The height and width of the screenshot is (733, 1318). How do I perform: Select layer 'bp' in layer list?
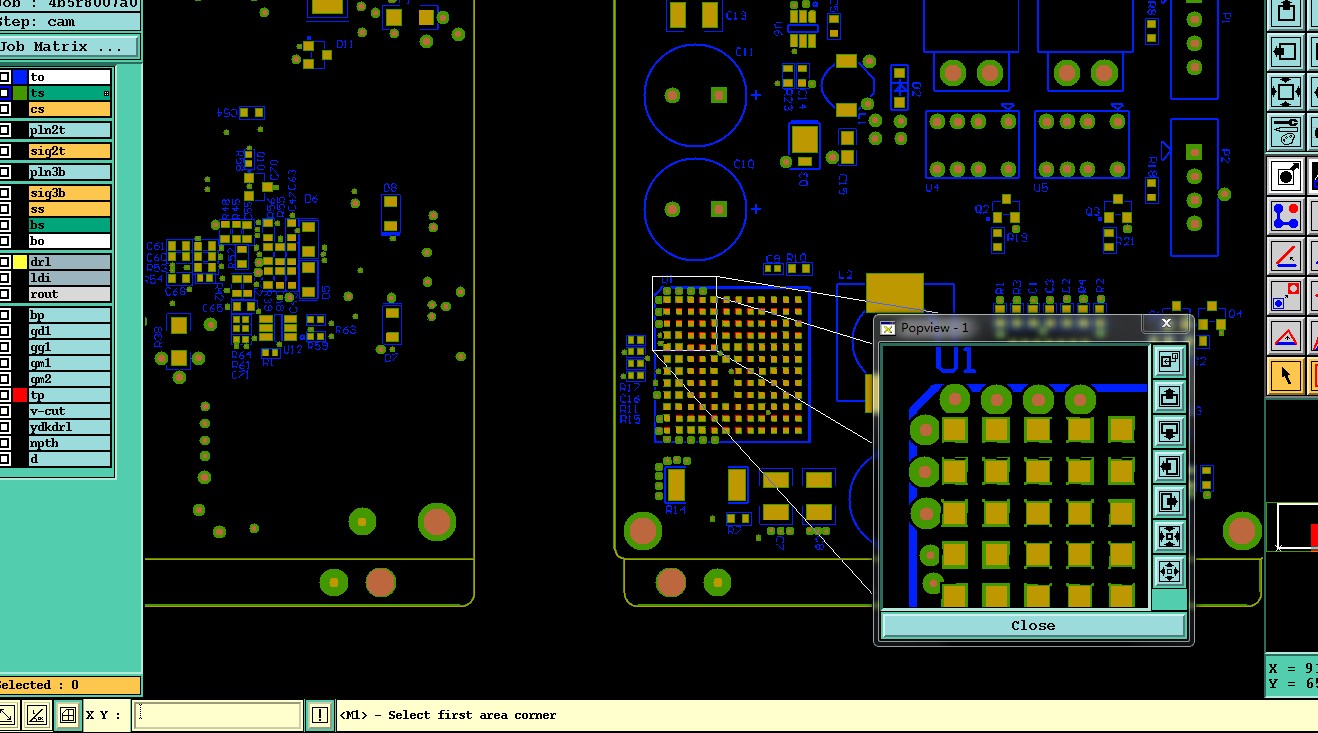tap(69, 315)
